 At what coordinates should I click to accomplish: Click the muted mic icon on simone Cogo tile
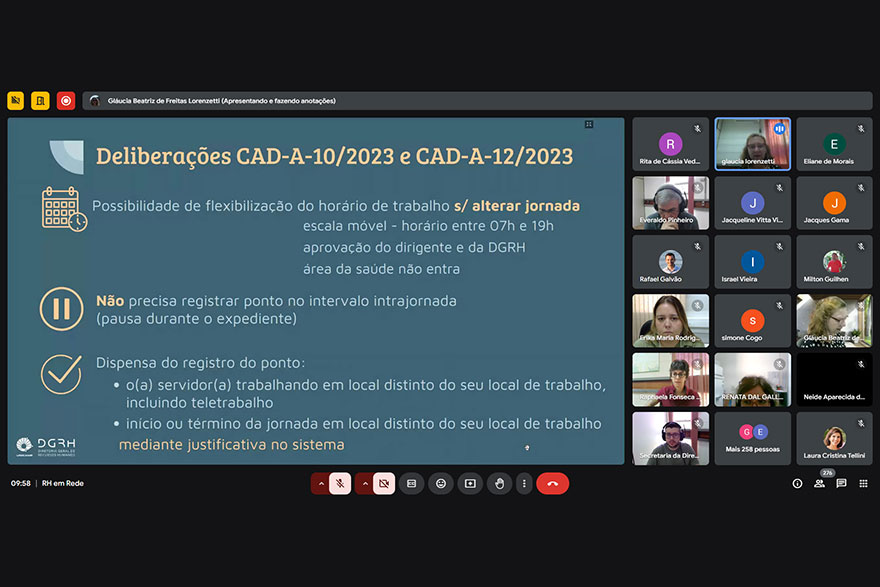point(780,306)
